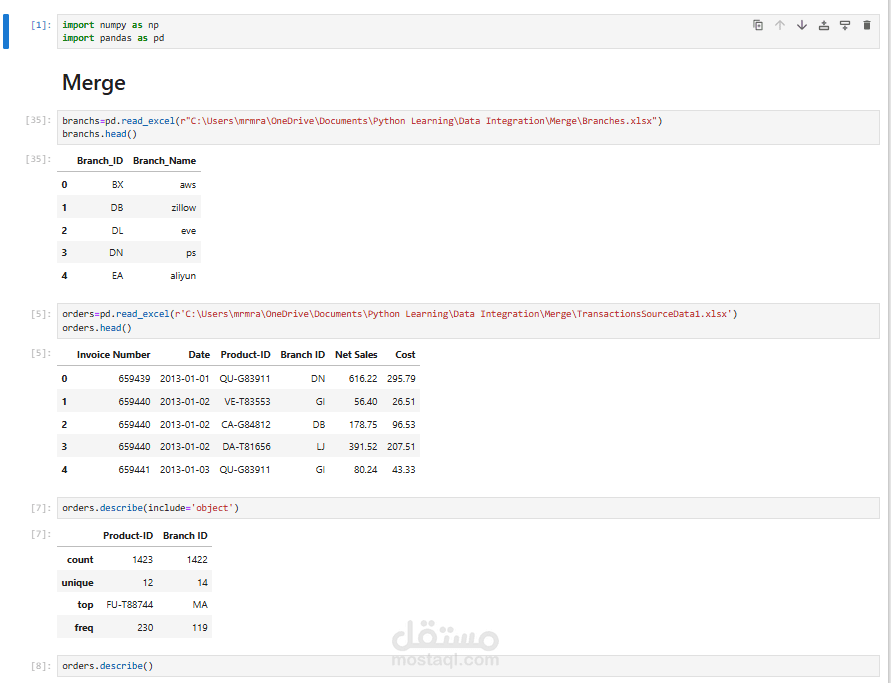This screenshot has width=891, height=683.
Task: Click product ID CA-G84812
Action: (x=246, y=424)
